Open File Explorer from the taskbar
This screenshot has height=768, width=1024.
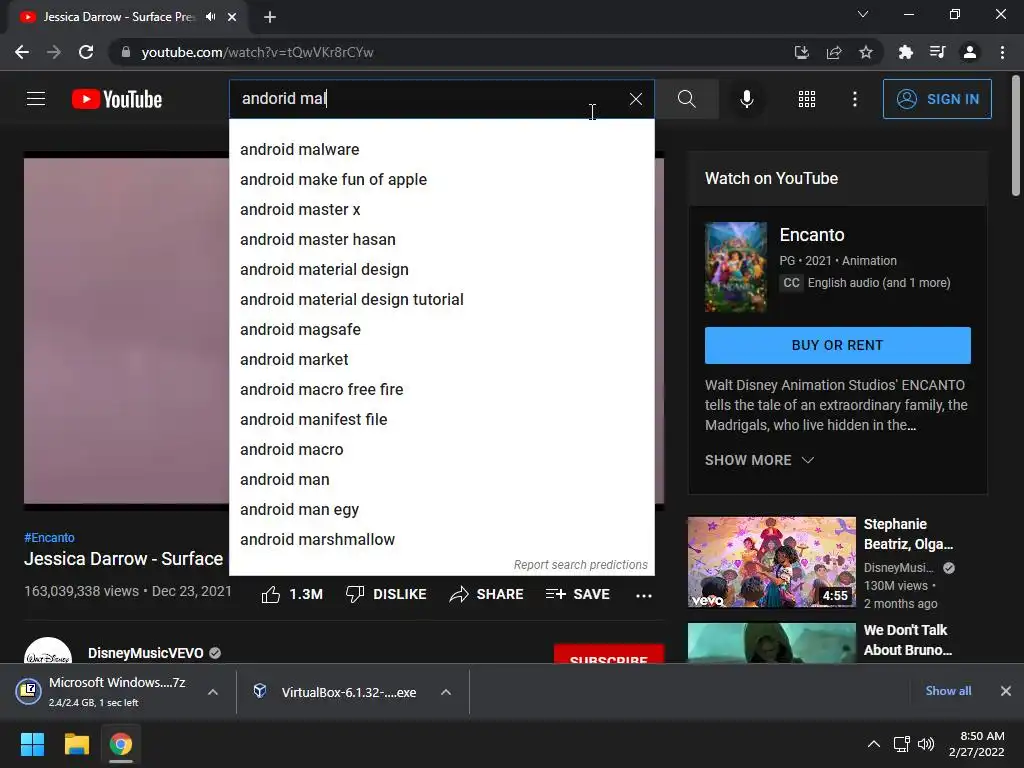coord(76,744)
